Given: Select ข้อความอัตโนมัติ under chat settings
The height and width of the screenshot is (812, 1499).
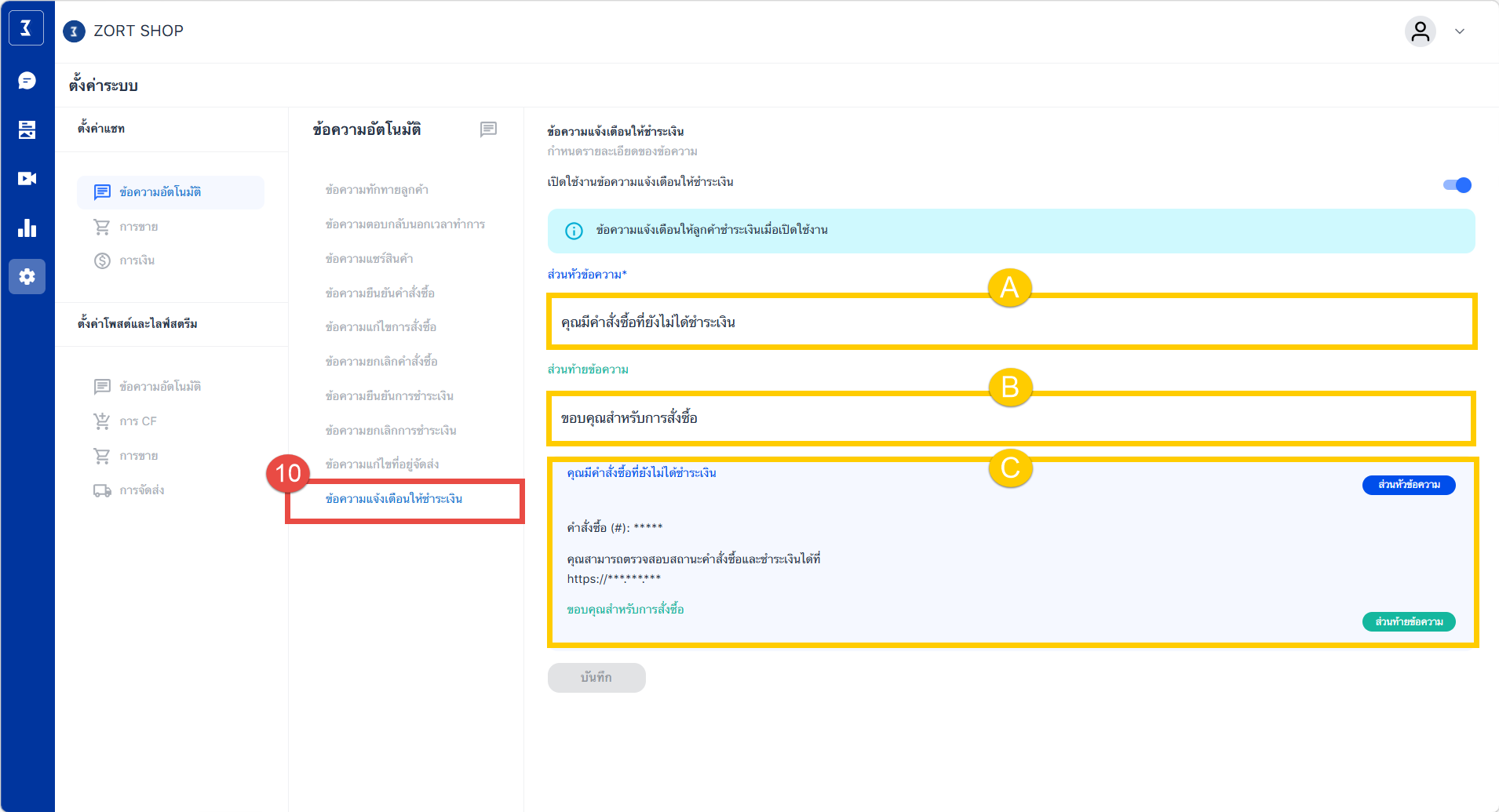Looking at the screenshot, I should click(x=160, y=192).
